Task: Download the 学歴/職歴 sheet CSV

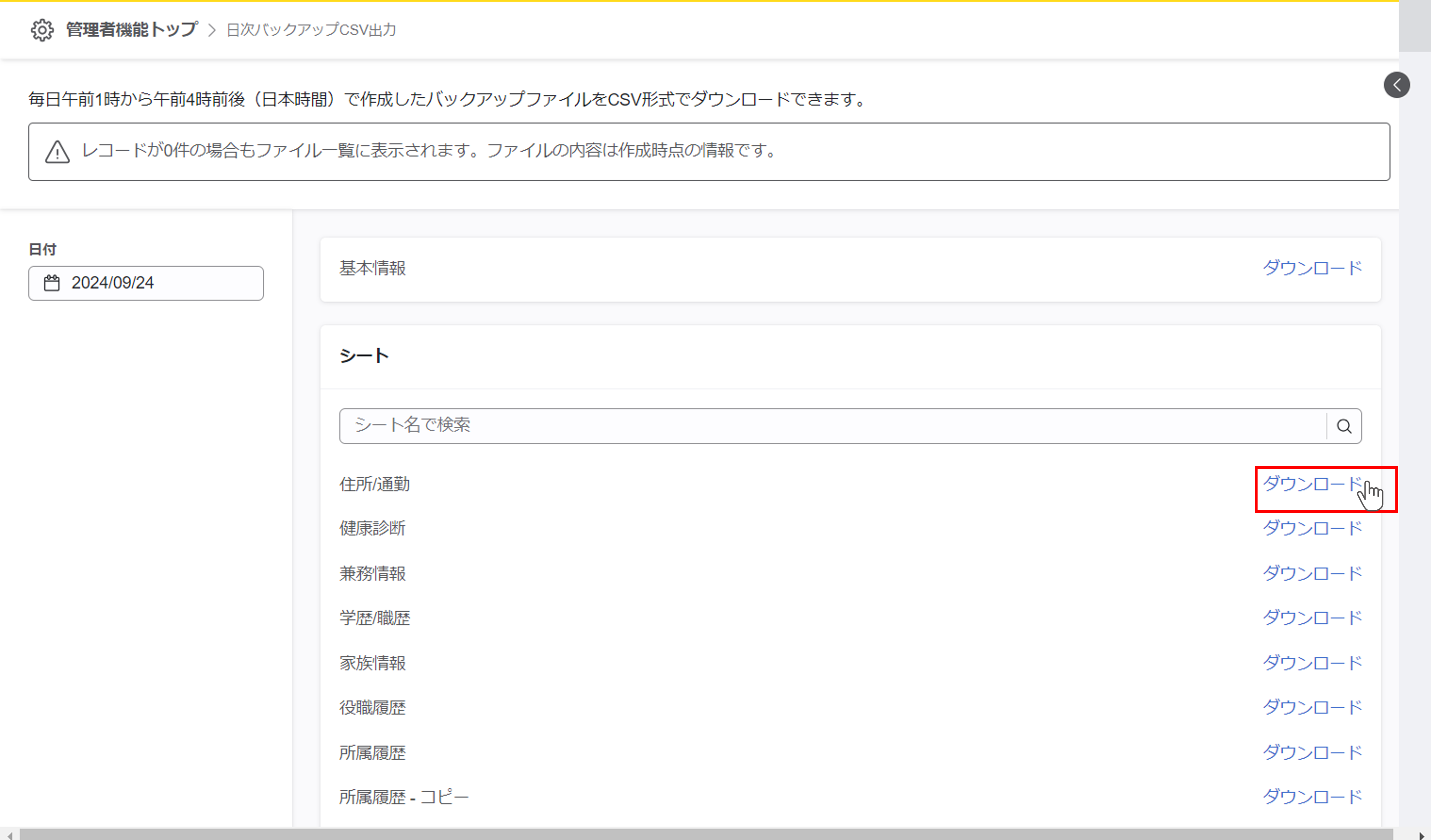Action: (1312, 617)
